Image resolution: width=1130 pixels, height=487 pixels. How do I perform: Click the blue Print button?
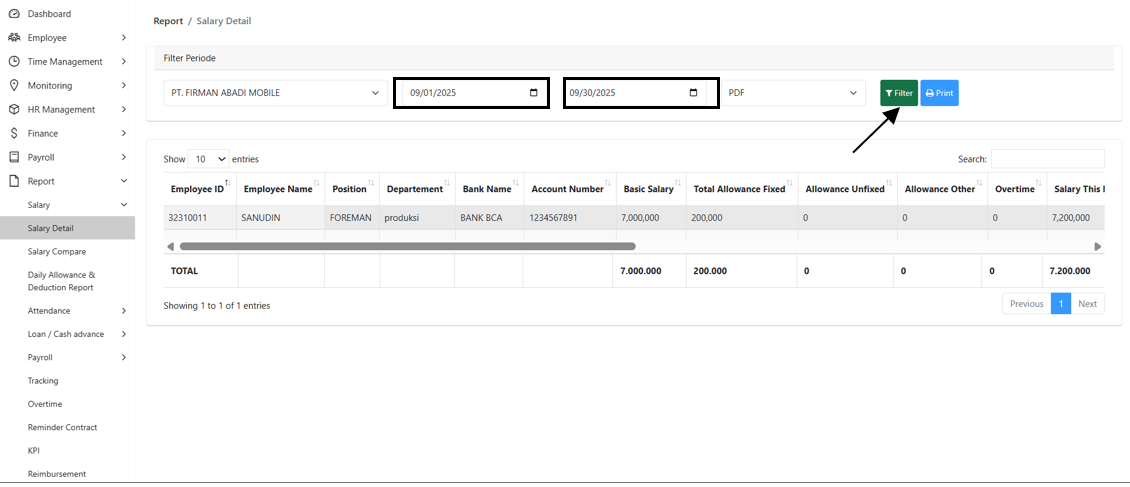click(x=939, y=93)
